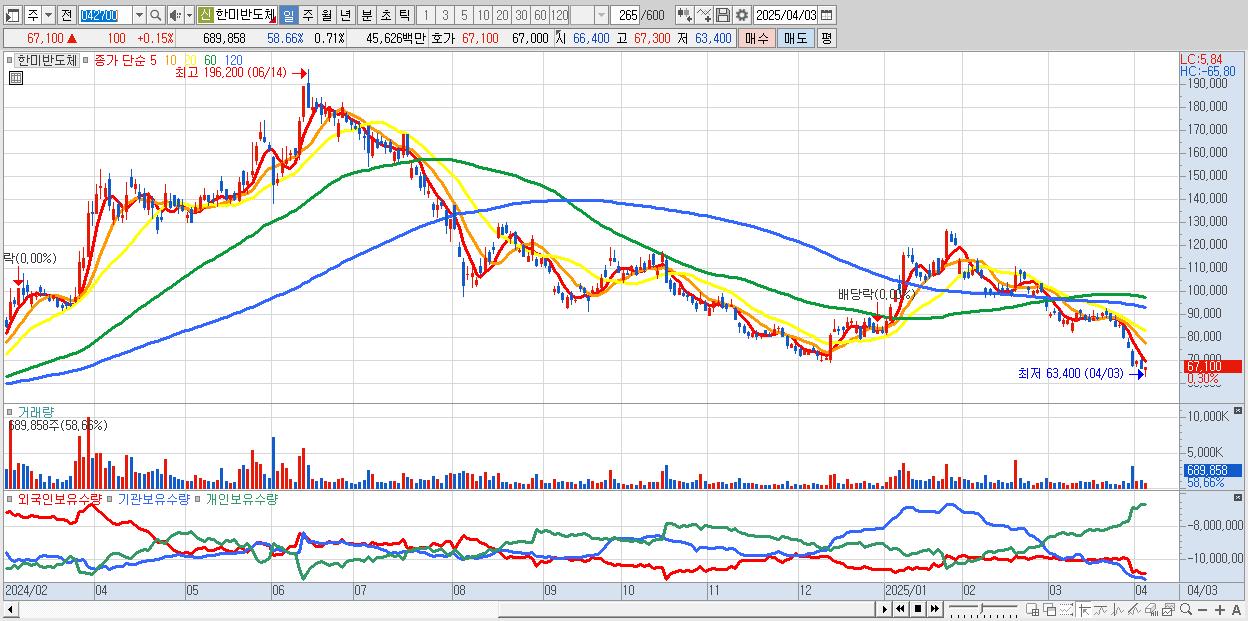Toggle the 외국인보유수량 indicator legend marker

(11, 498)
